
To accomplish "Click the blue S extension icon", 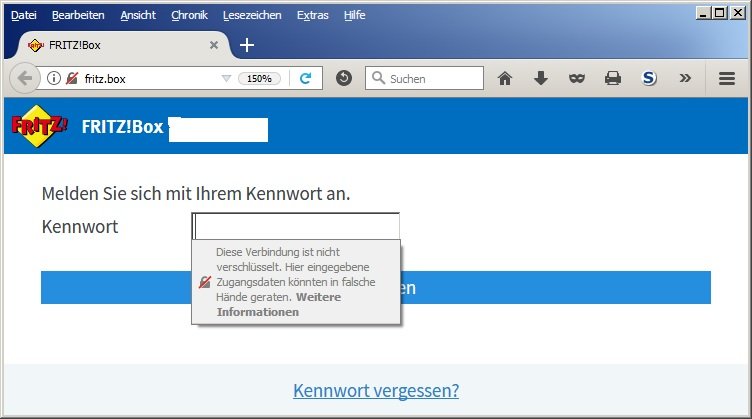I will [649, 78].
